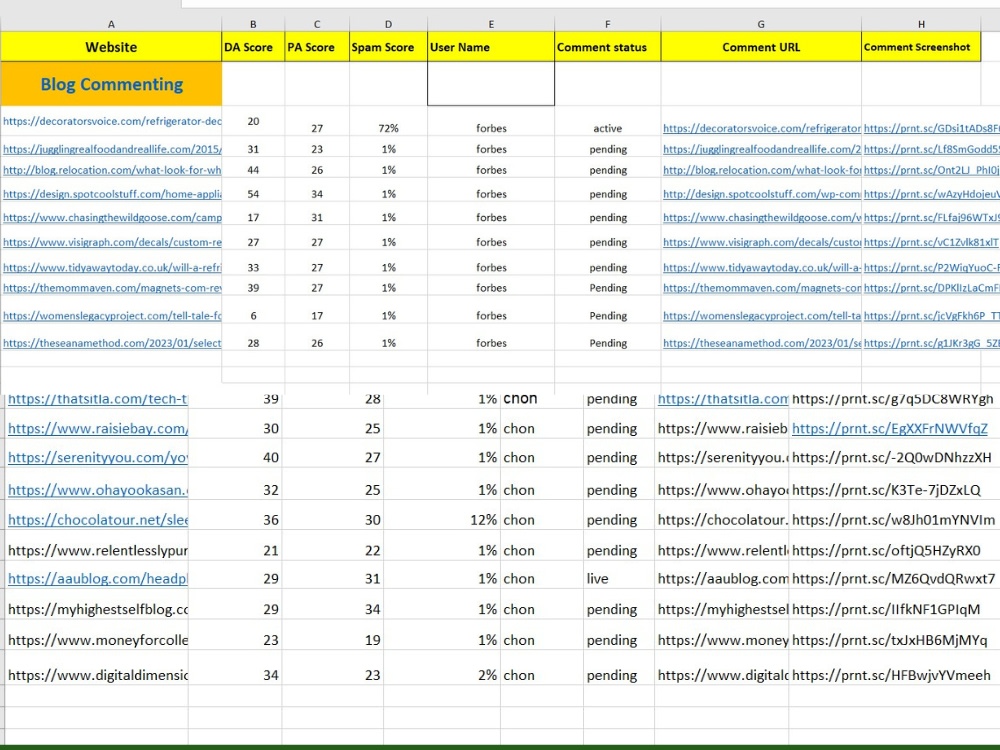The height and width of the screenshot is (750, 1000).
Task: Open the prnt.sc/EgXXFrNWVfqZ screenshot link
Action: point(890,429)
